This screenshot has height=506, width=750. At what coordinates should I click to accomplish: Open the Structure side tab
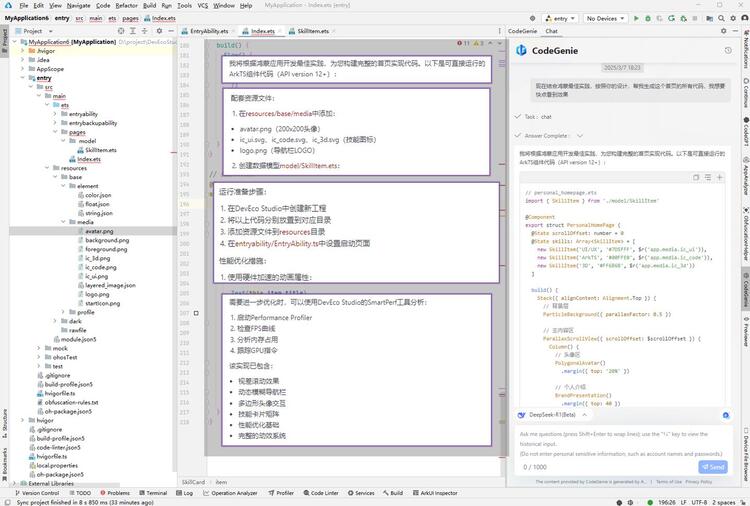5,424
